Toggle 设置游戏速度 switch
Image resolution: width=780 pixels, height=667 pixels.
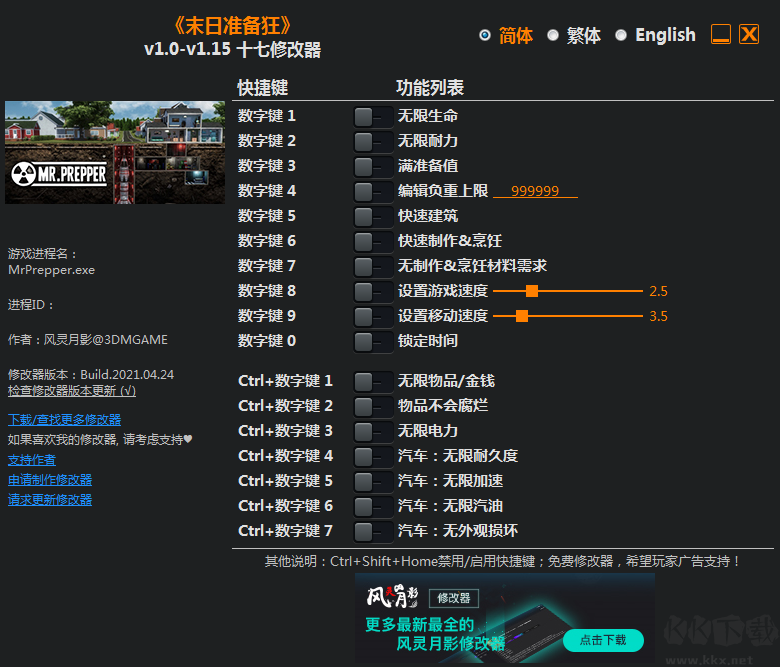coord(373,292)
